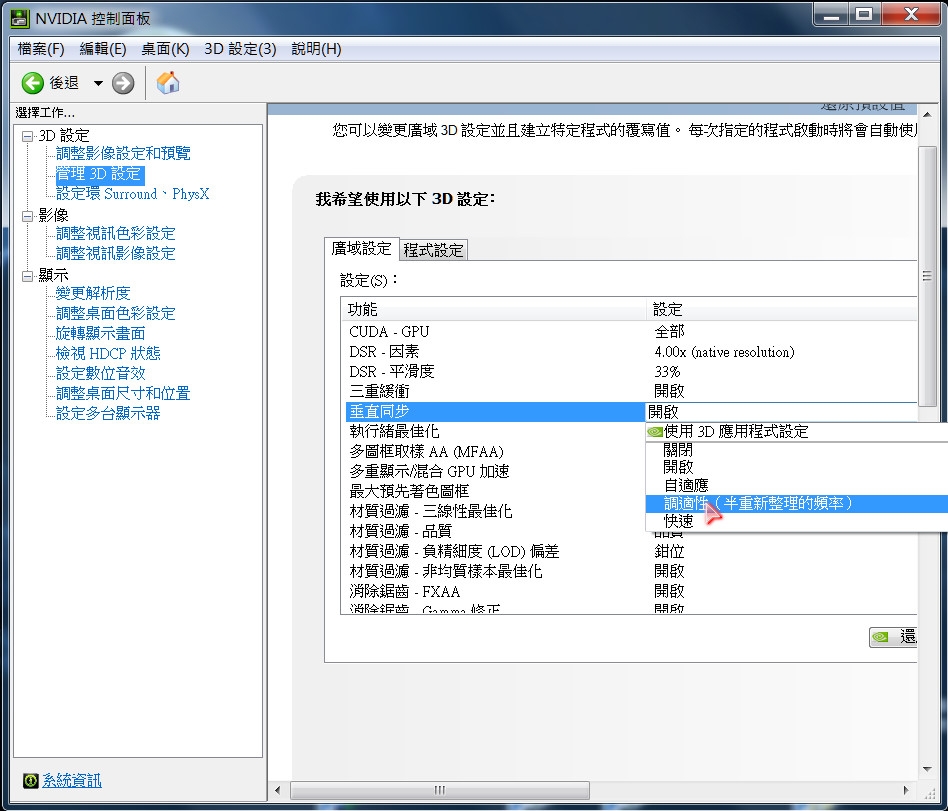
Task: Click vertical scrollbar up arrow
Action: pyautogui.click(x=927, y=114)
